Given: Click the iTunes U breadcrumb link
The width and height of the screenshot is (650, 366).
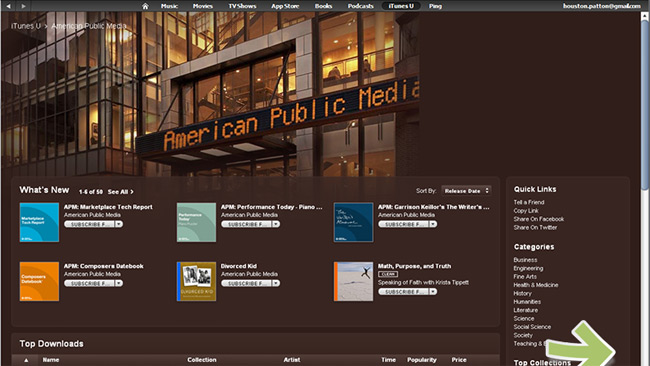Looking at the screenshot, I should point(26,26).
